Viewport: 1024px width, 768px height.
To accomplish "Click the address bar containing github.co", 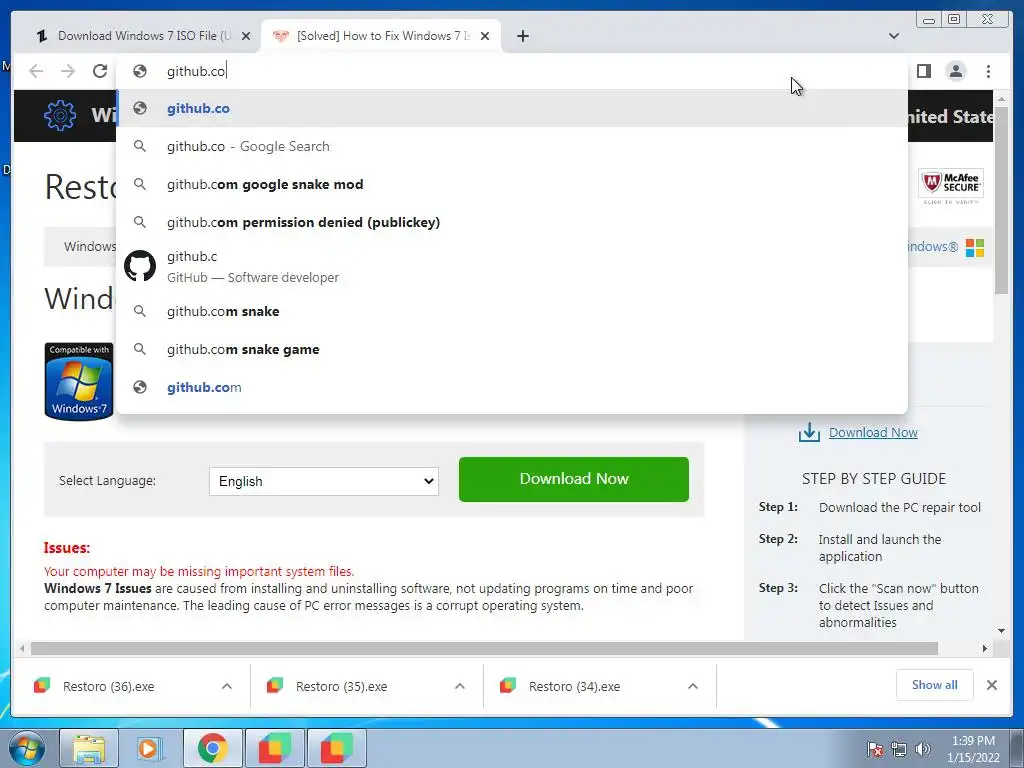I will (x=511, y=71).
